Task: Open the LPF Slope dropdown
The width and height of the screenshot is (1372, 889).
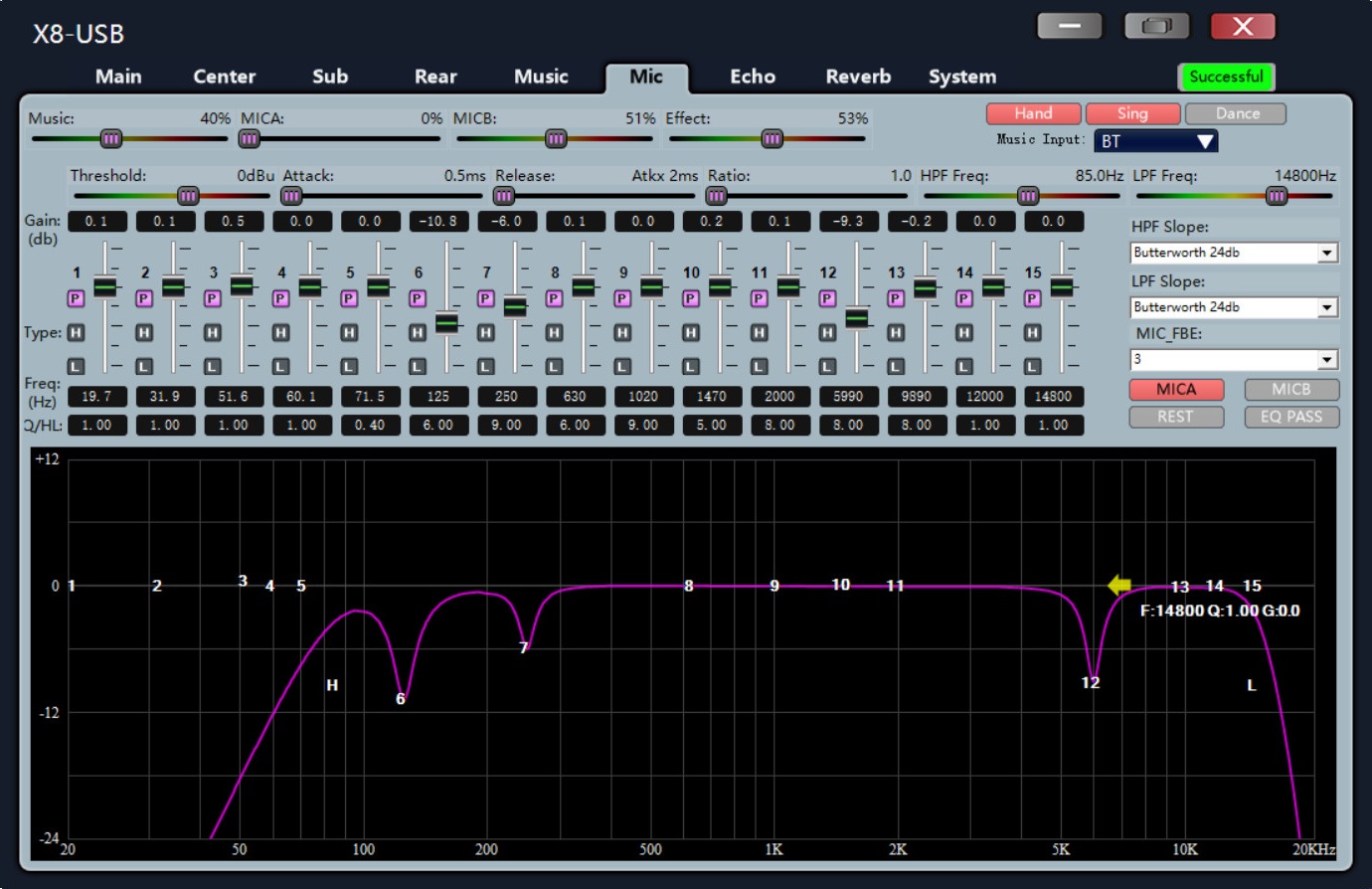Action: (1234, 307)
